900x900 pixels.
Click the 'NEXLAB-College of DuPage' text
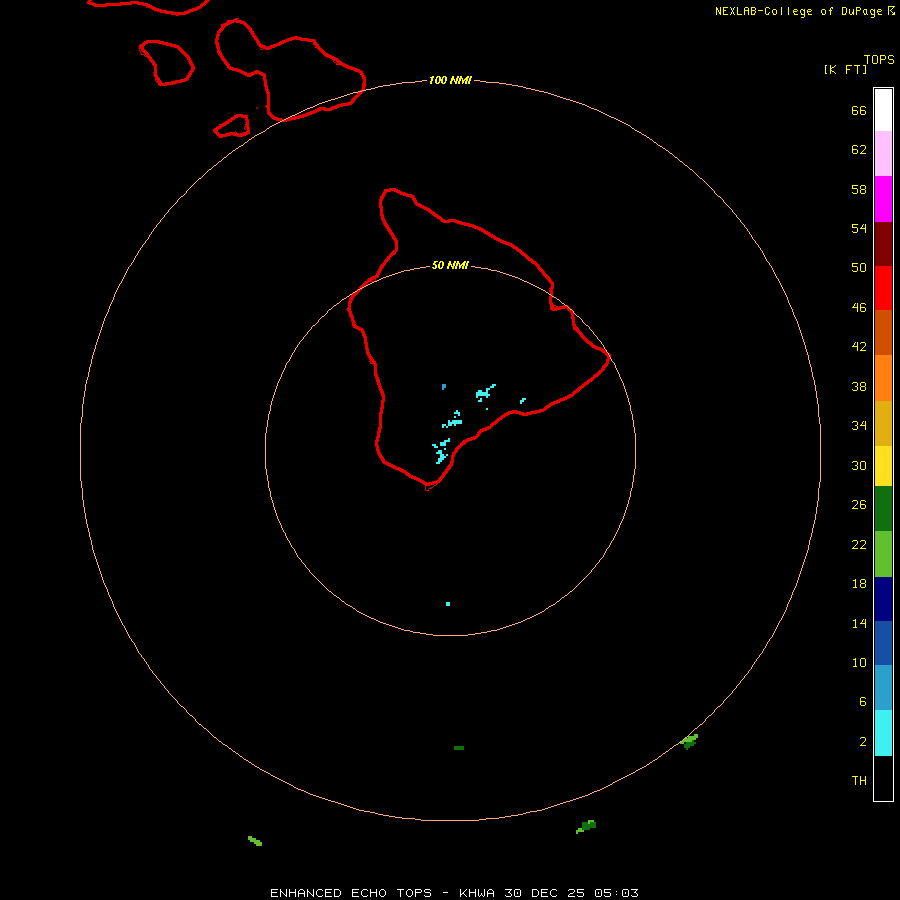798,11
